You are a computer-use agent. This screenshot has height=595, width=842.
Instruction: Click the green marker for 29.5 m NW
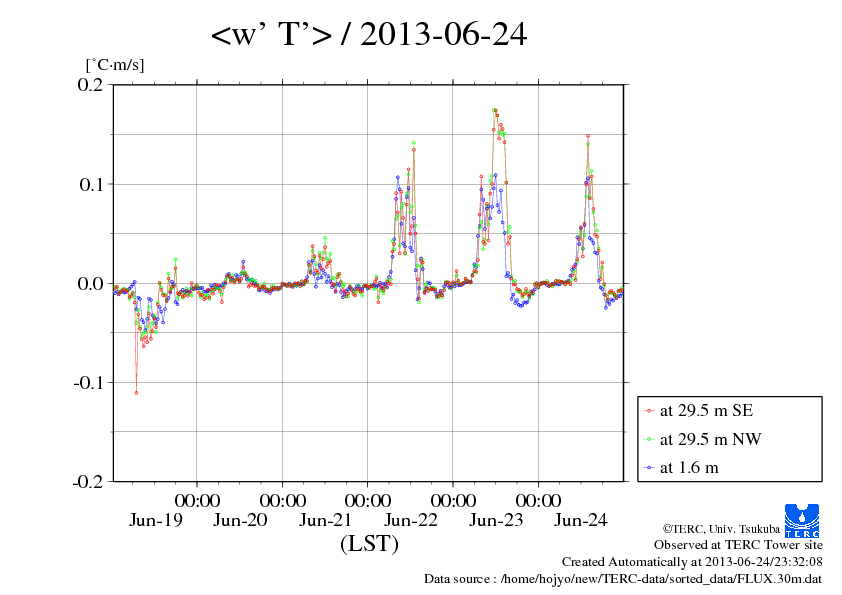point(649,440)
